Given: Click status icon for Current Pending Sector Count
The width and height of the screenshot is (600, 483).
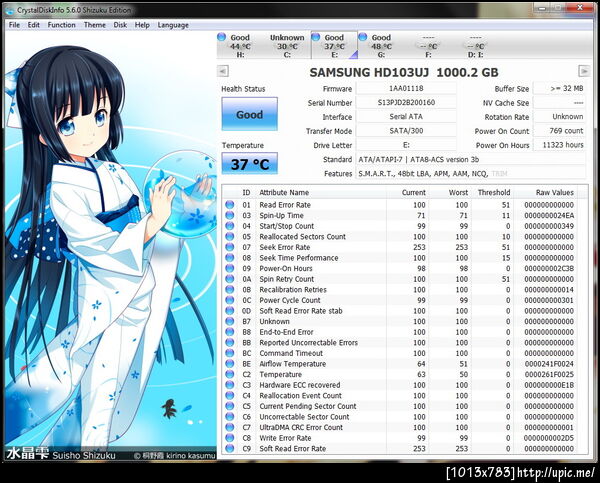Looking at the screenshot, I should (x=230, y=406).
